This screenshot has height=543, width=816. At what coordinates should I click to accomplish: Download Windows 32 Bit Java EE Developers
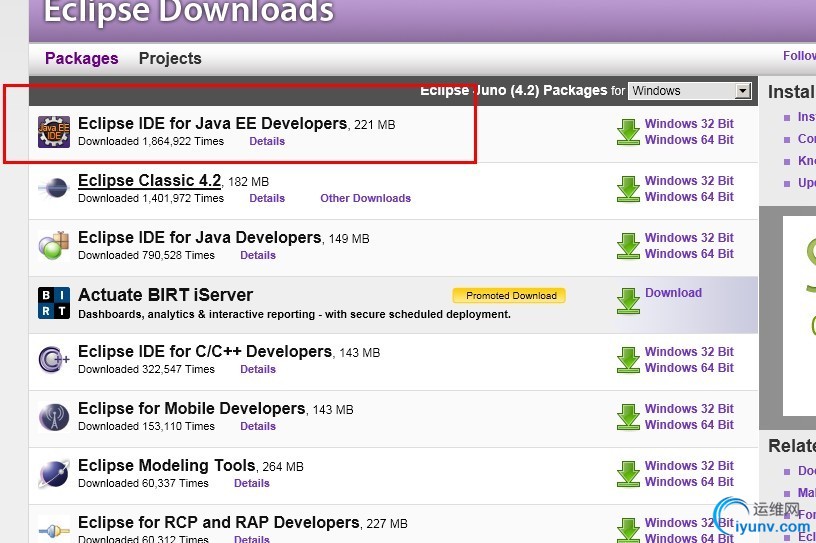[x=689, y=123]
